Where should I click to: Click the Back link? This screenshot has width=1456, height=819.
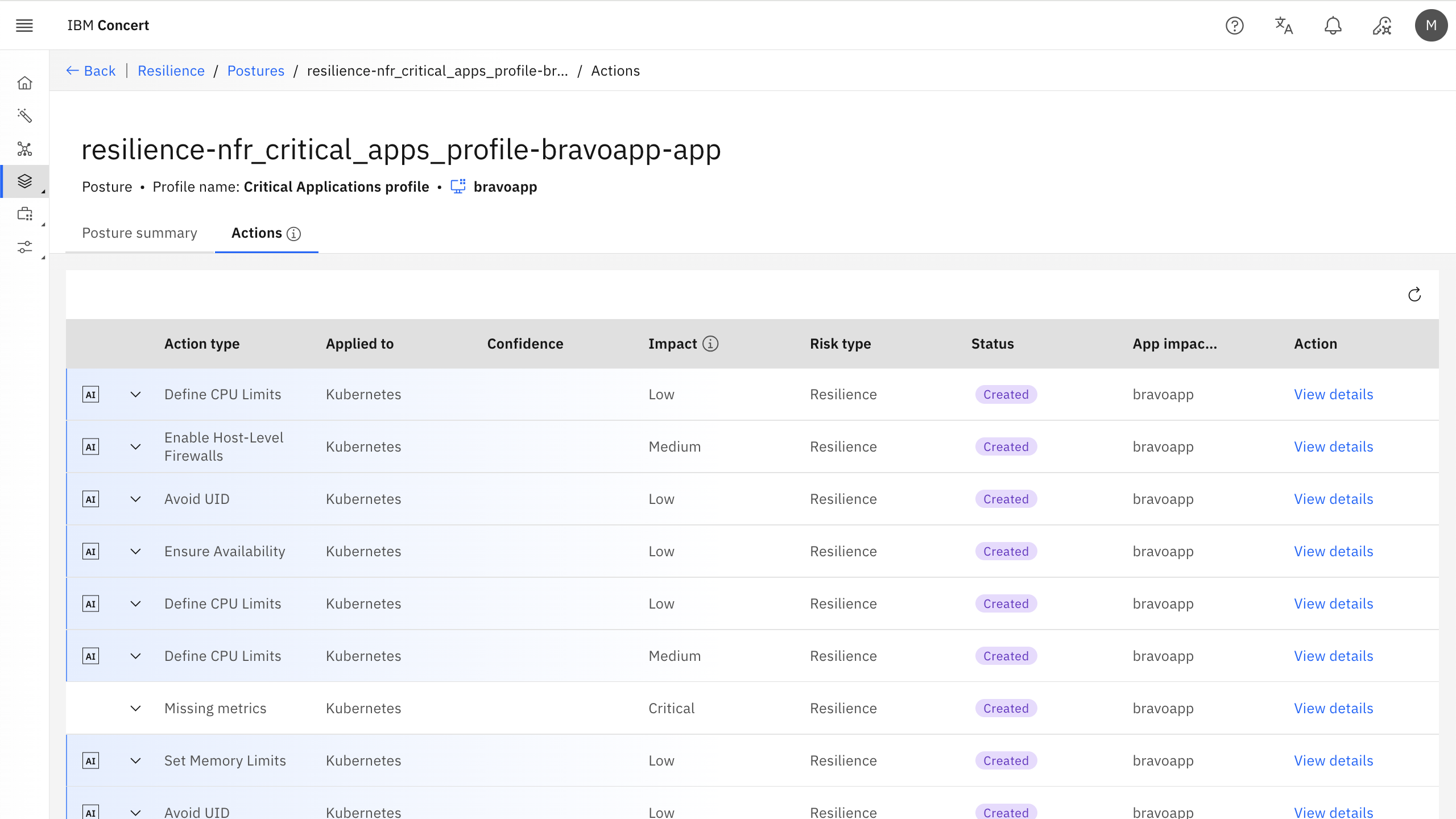point(91,71)
